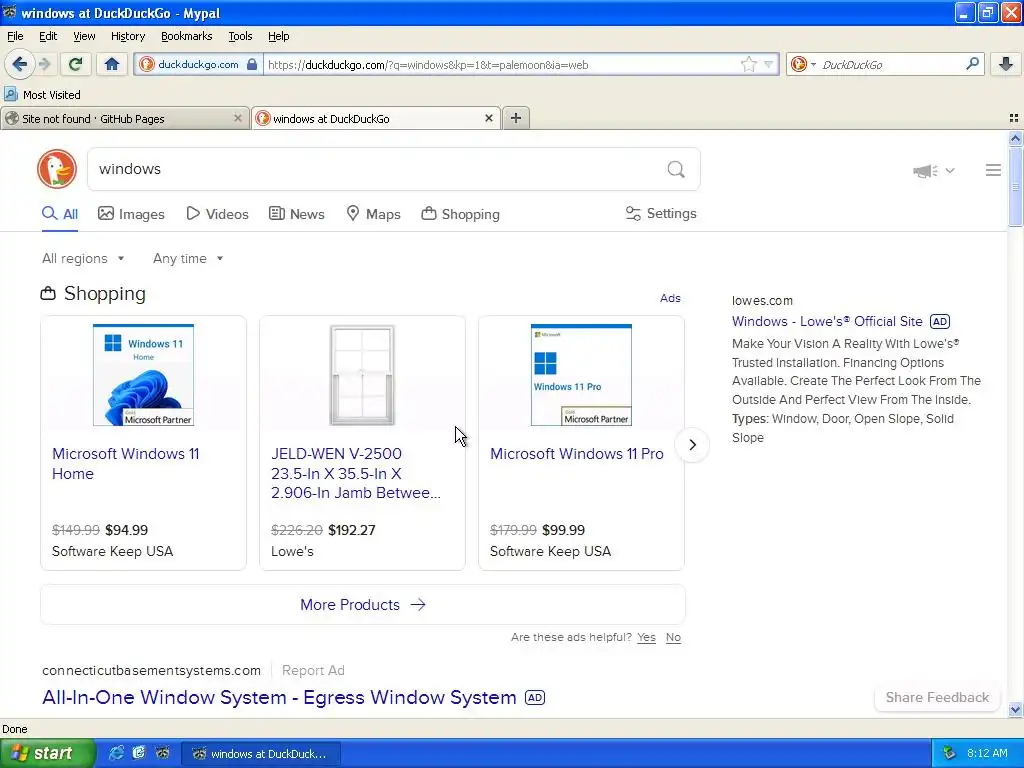Click the toolbar search magnifier icon
The height and width of the screenshot is (768, 1024).
(972, 64)
